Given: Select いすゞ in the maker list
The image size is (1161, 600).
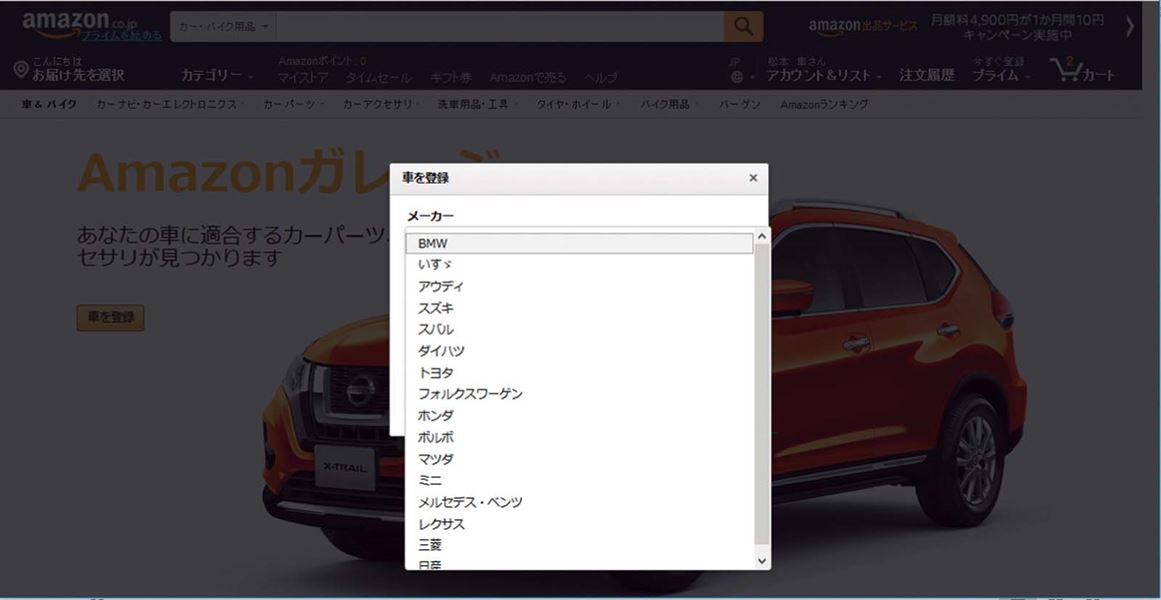Looking at the screenshot, I should (x=579, y=264).
